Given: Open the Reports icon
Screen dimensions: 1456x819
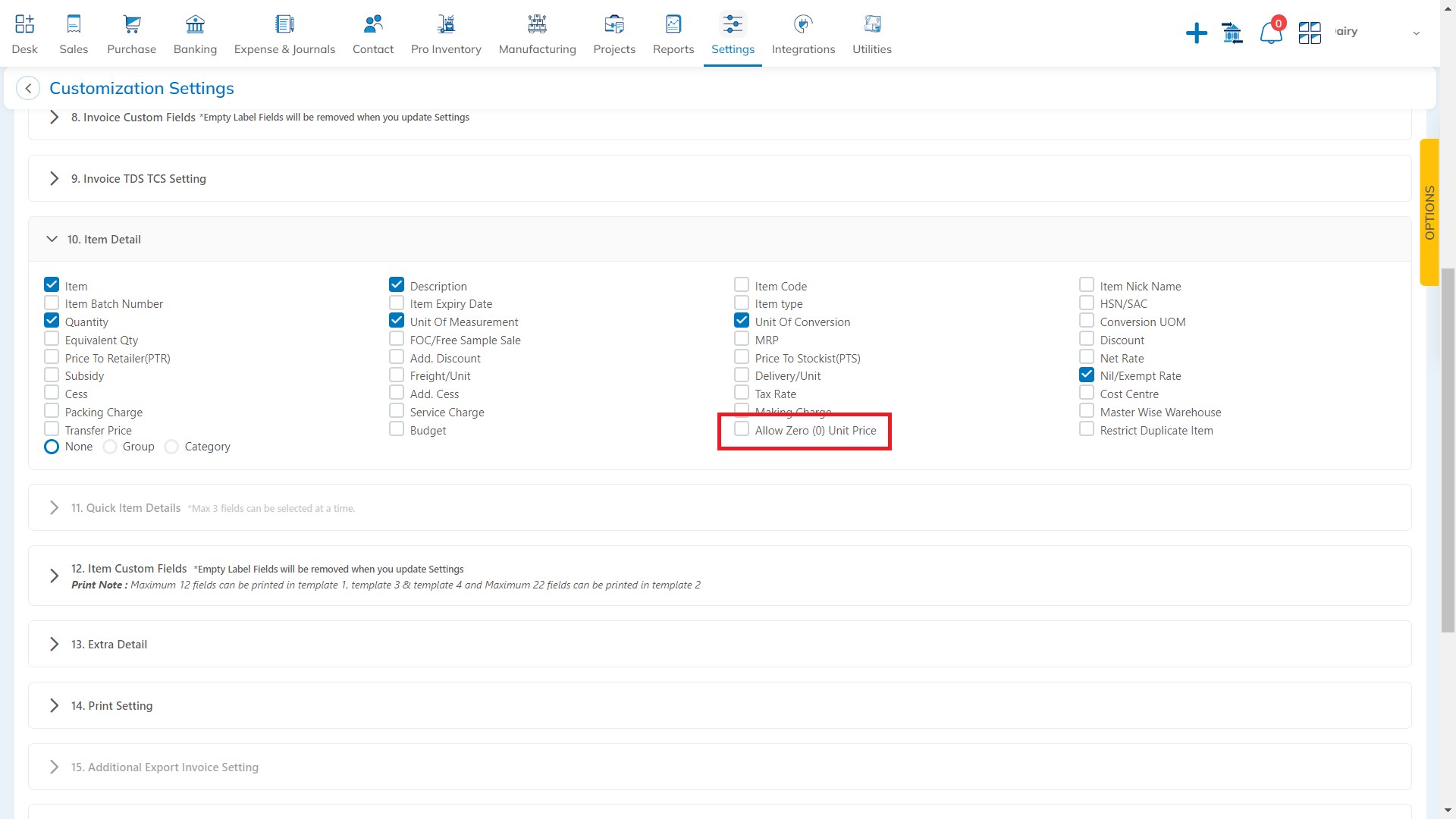Looking at the screenshot, I should click(673, 24).
